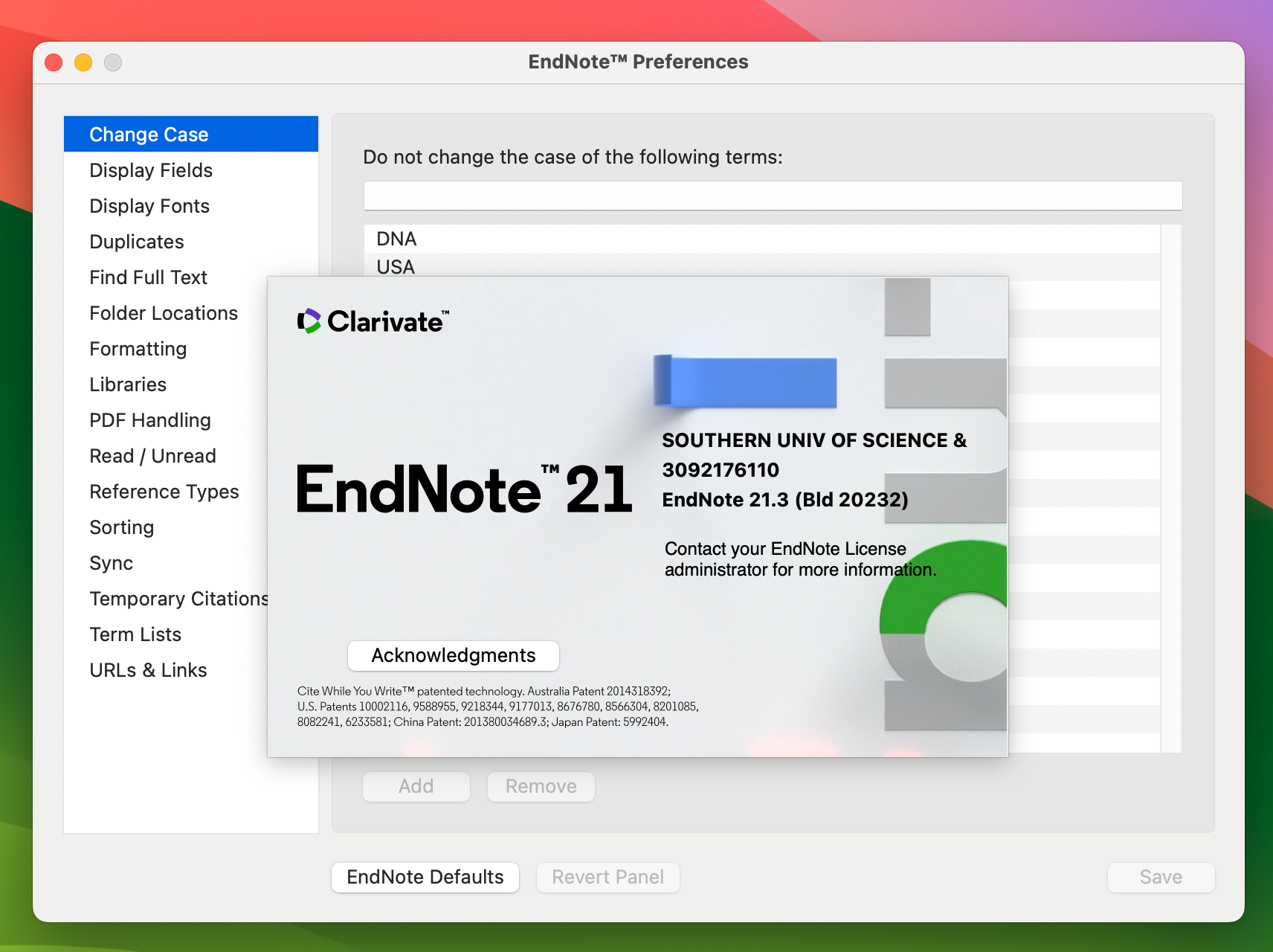Screen dimensions: 1273x952
Task: Click the EndNote Defaults button
Action: pos(425,877)
